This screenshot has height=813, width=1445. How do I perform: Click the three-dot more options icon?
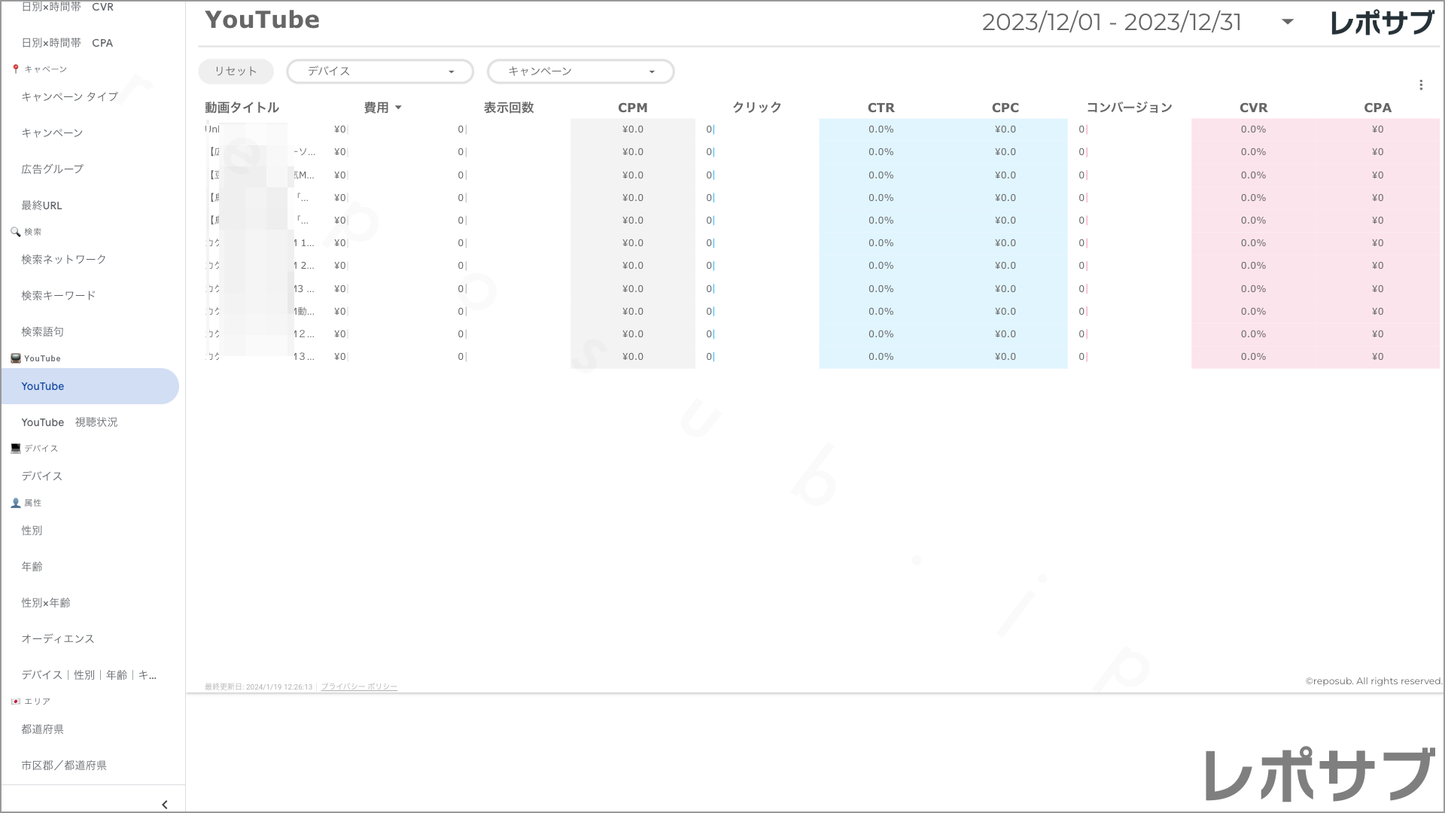click(1420, 85)
